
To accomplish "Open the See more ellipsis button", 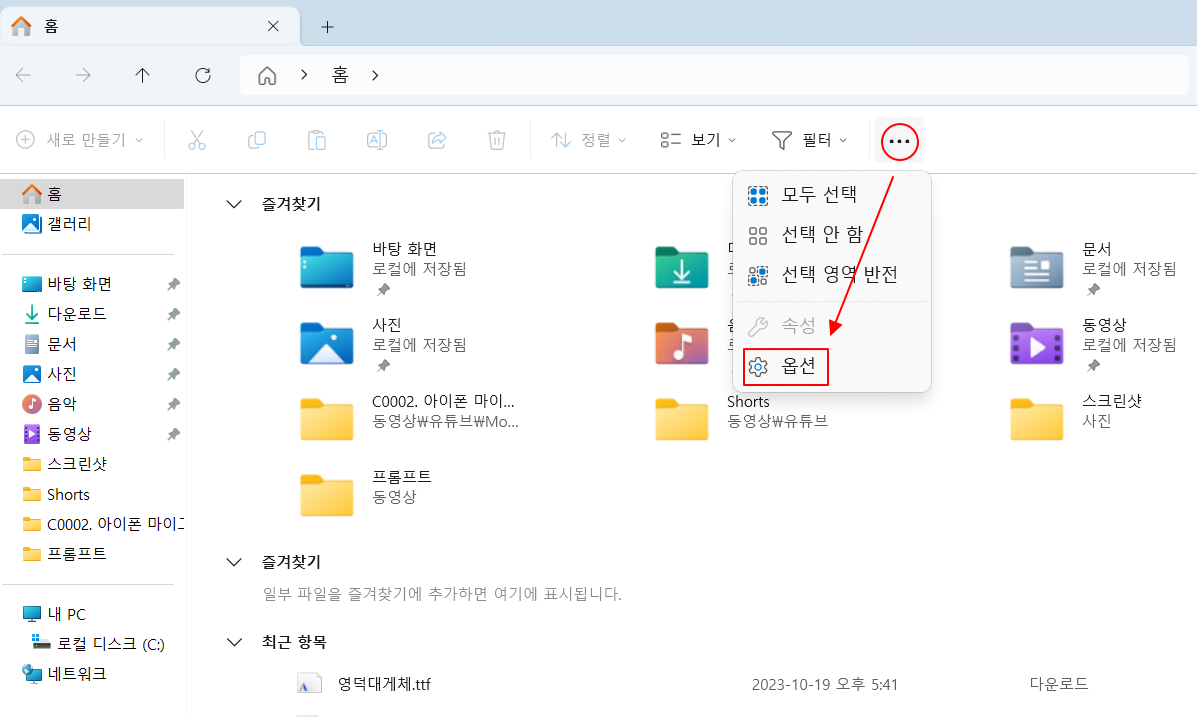I will pos(899,141).
